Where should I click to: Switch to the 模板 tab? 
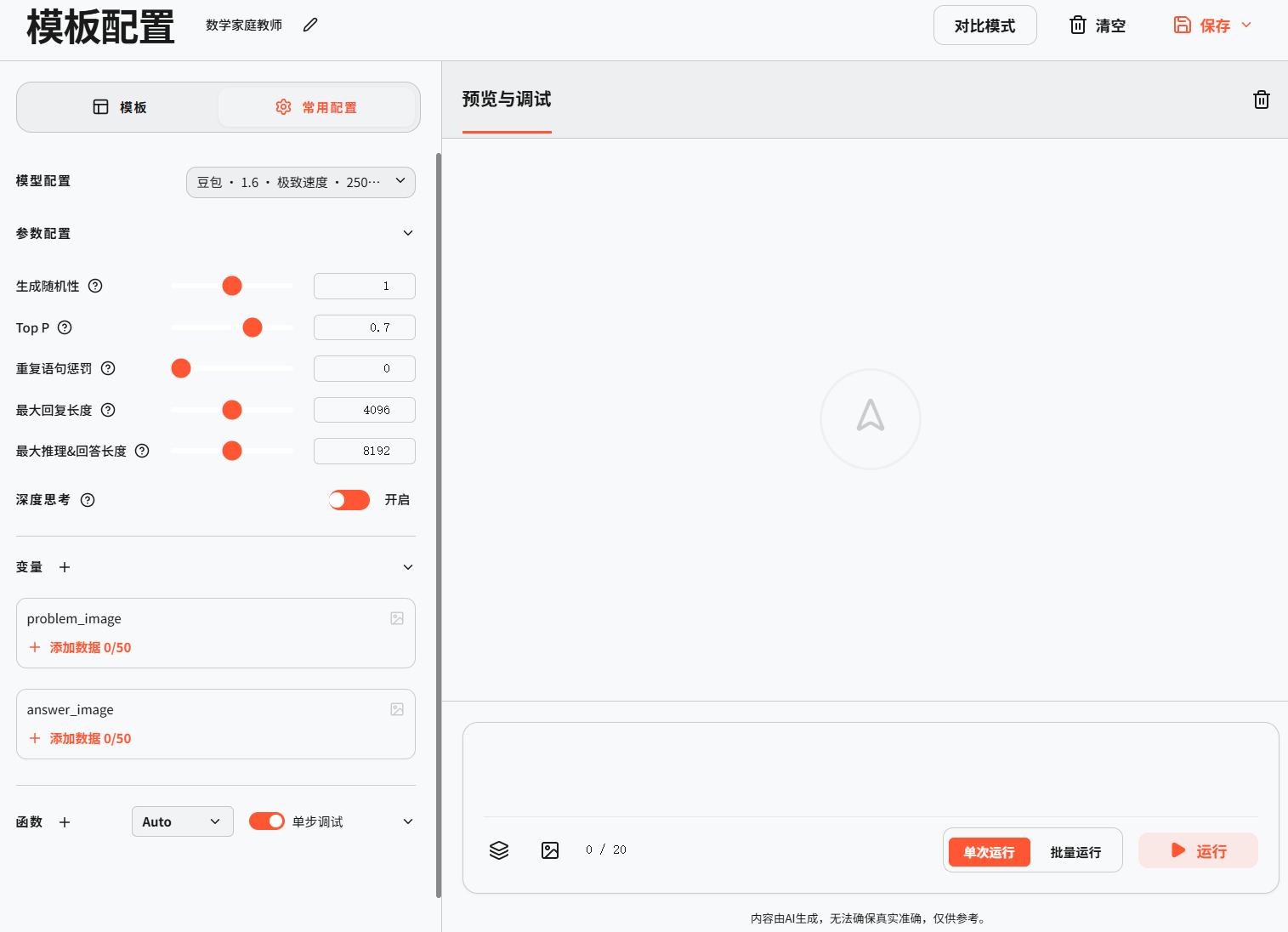(120, 107)
